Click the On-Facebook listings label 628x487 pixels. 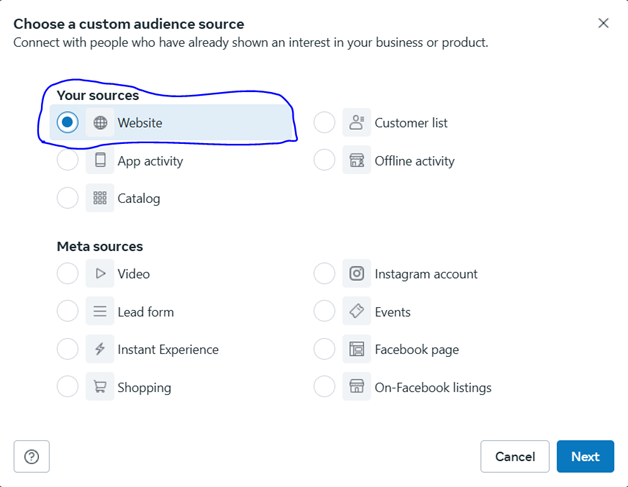coord(433,388)
